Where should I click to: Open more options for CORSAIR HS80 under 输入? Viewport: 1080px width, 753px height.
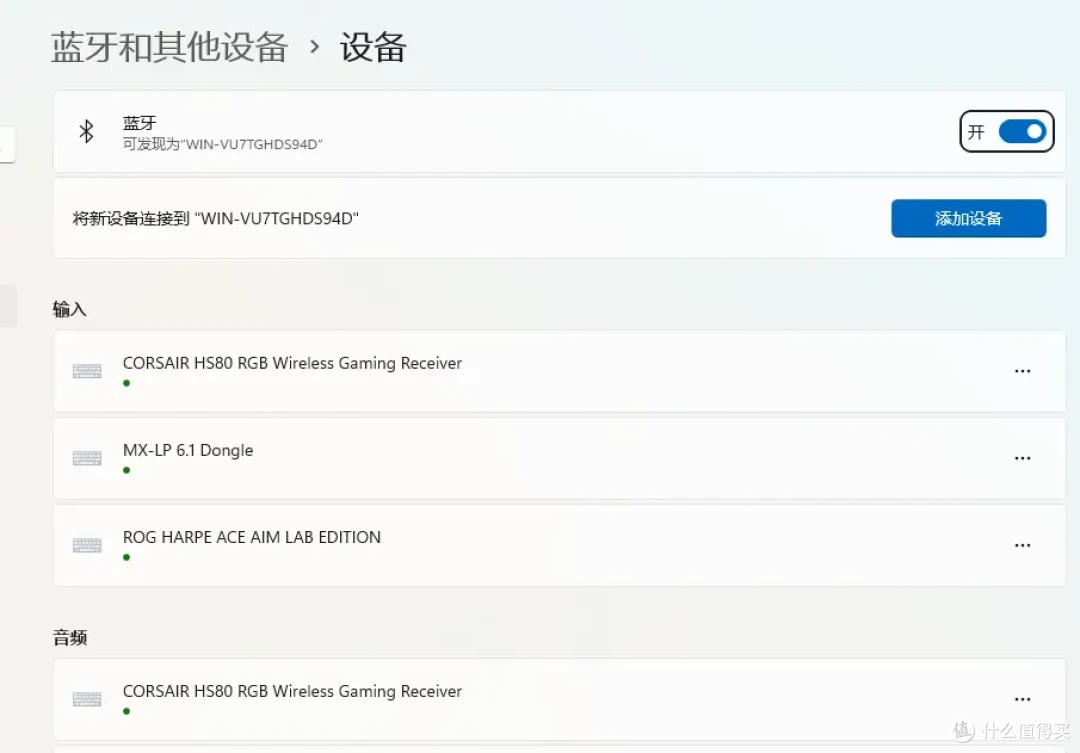(1022, 371)
